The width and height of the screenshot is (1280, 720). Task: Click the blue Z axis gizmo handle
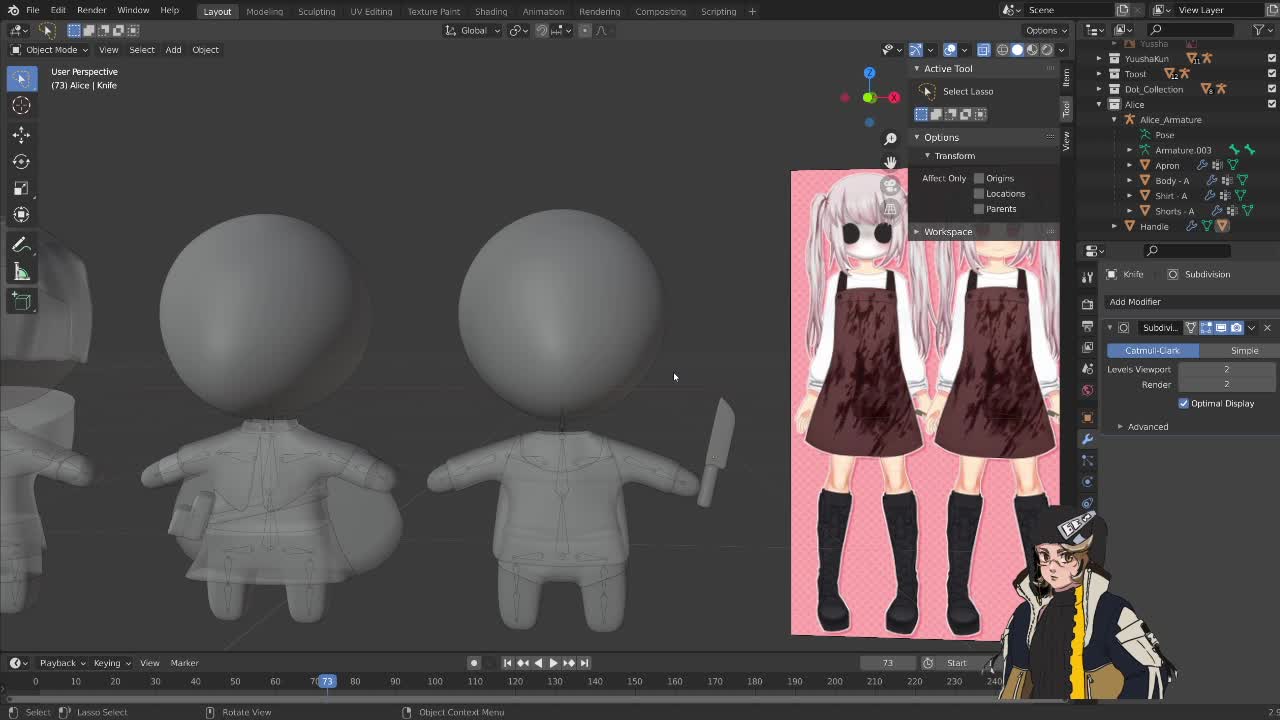pos(869,73)
